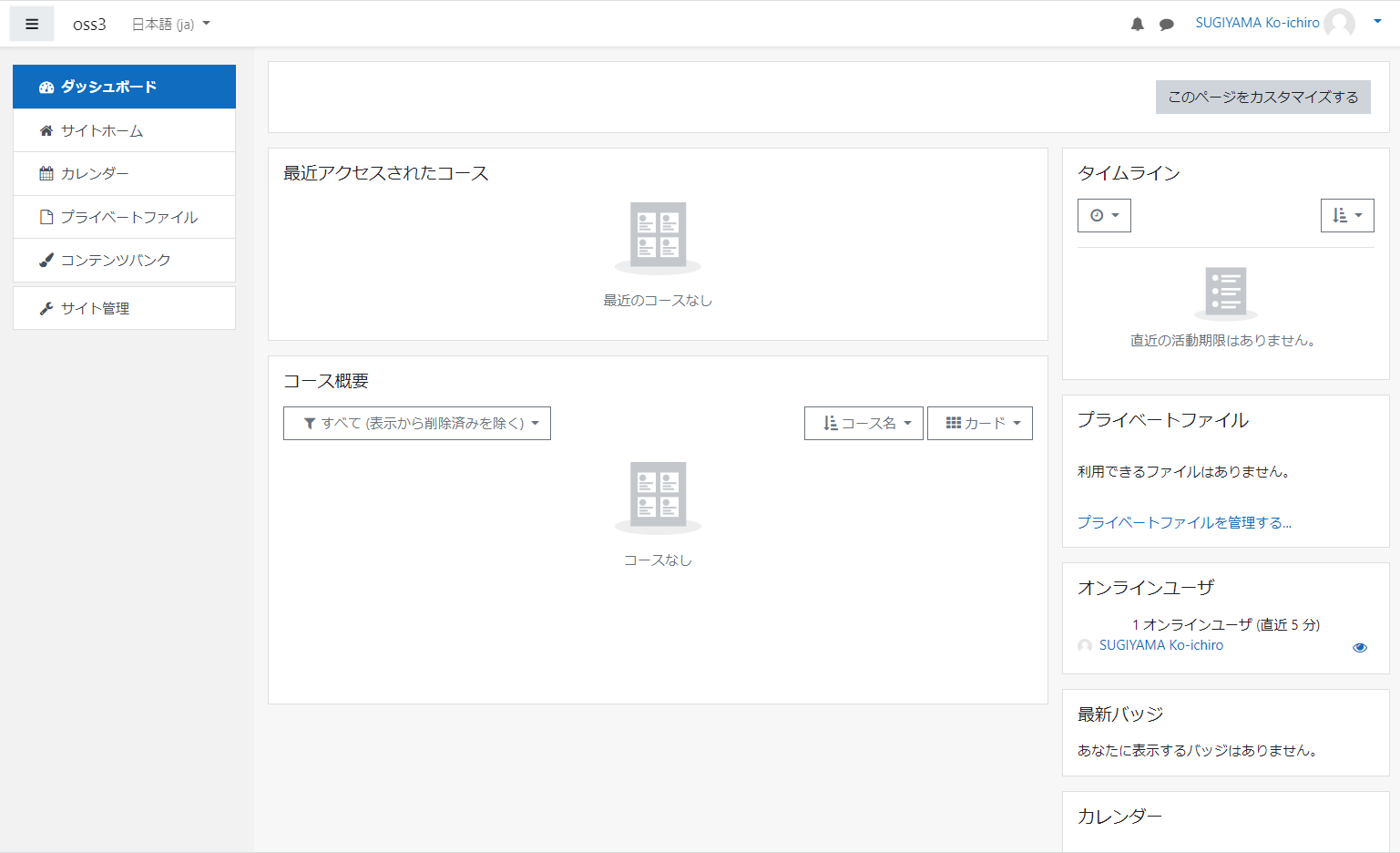The width and height of the screenshot is (1400, 853).
Task: Open the messages speech bubble icon
Action: point(1166,25)
